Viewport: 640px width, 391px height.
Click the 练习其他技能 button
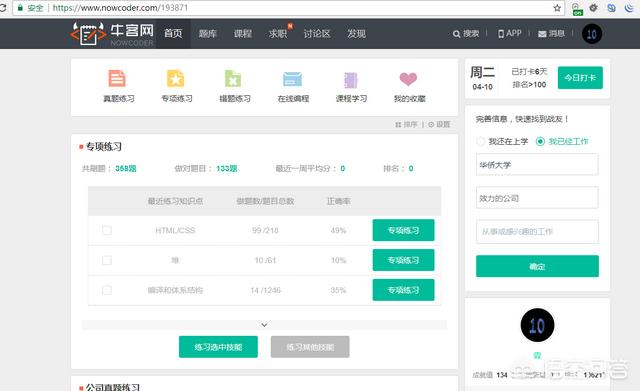(310, 347)
